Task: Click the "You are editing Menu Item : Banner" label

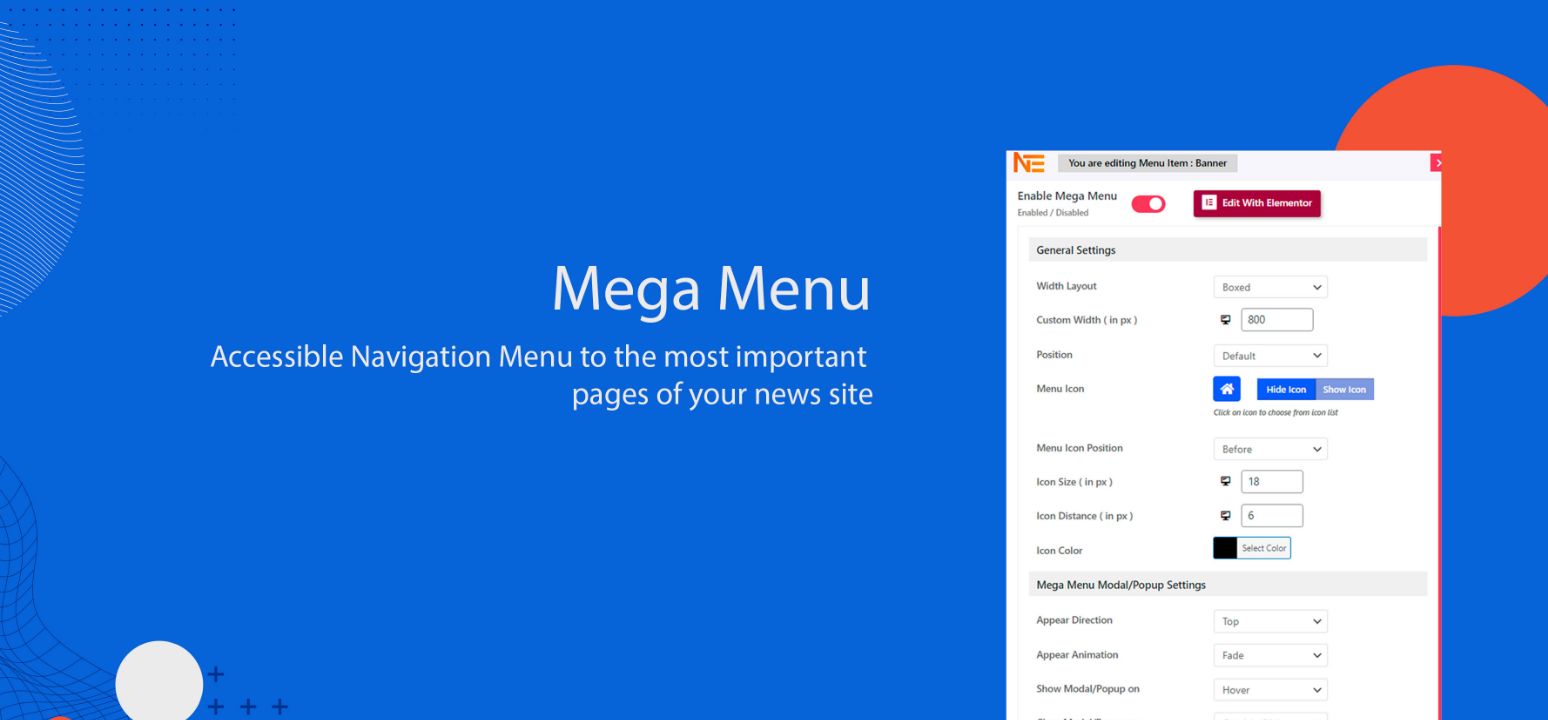Action: 1147,163
